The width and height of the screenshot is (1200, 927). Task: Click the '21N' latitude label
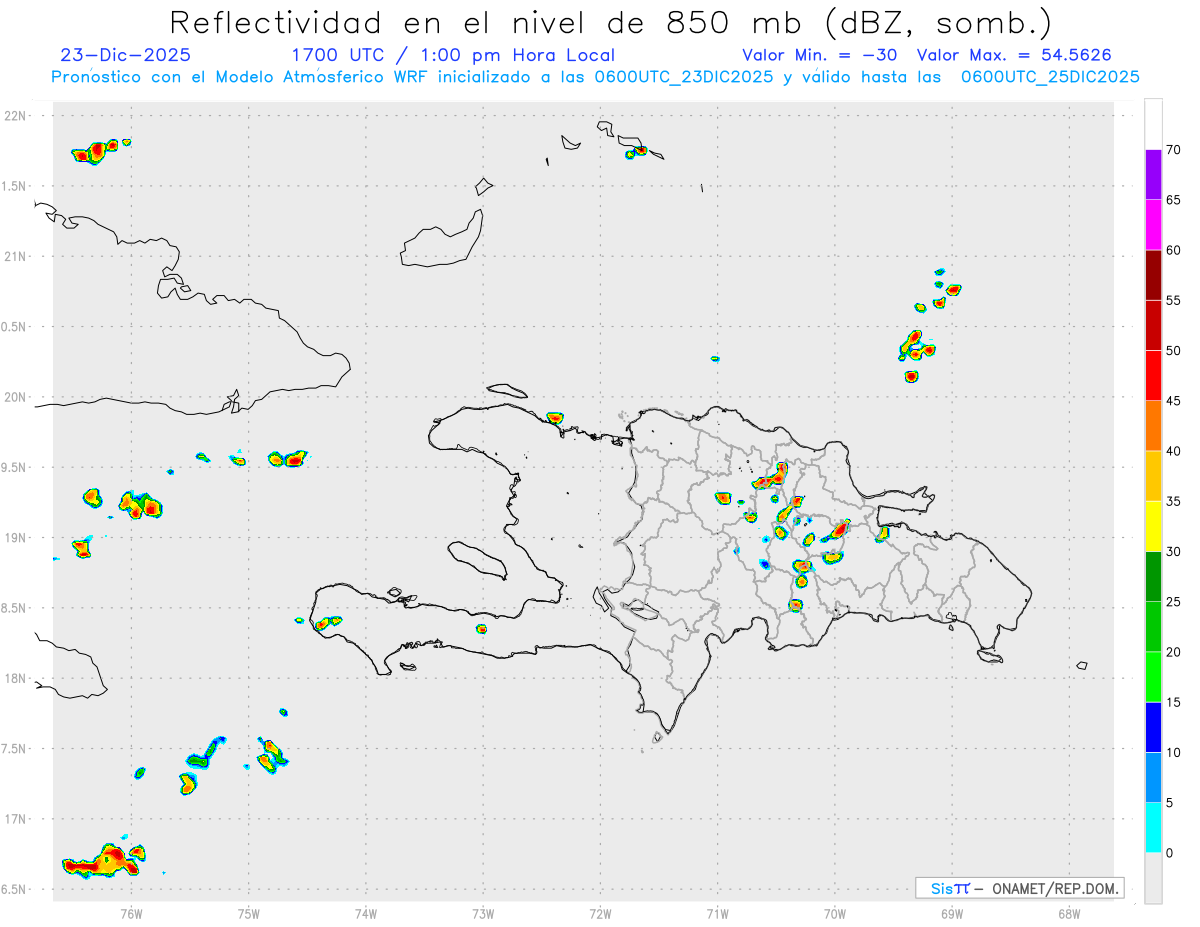click(17, 256)
